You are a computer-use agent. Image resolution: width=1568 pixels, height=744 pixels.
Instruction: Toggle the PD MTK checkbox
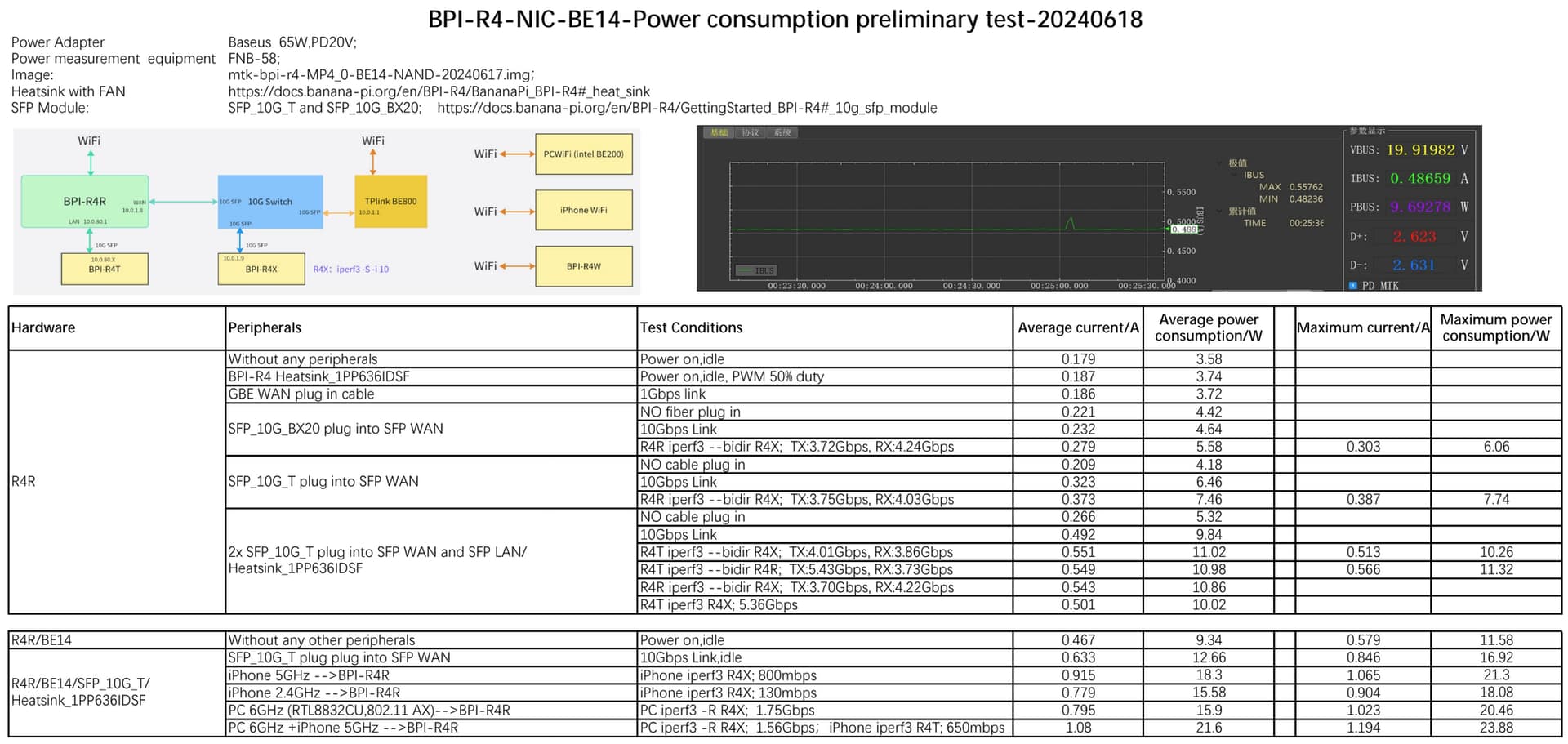1353,285
